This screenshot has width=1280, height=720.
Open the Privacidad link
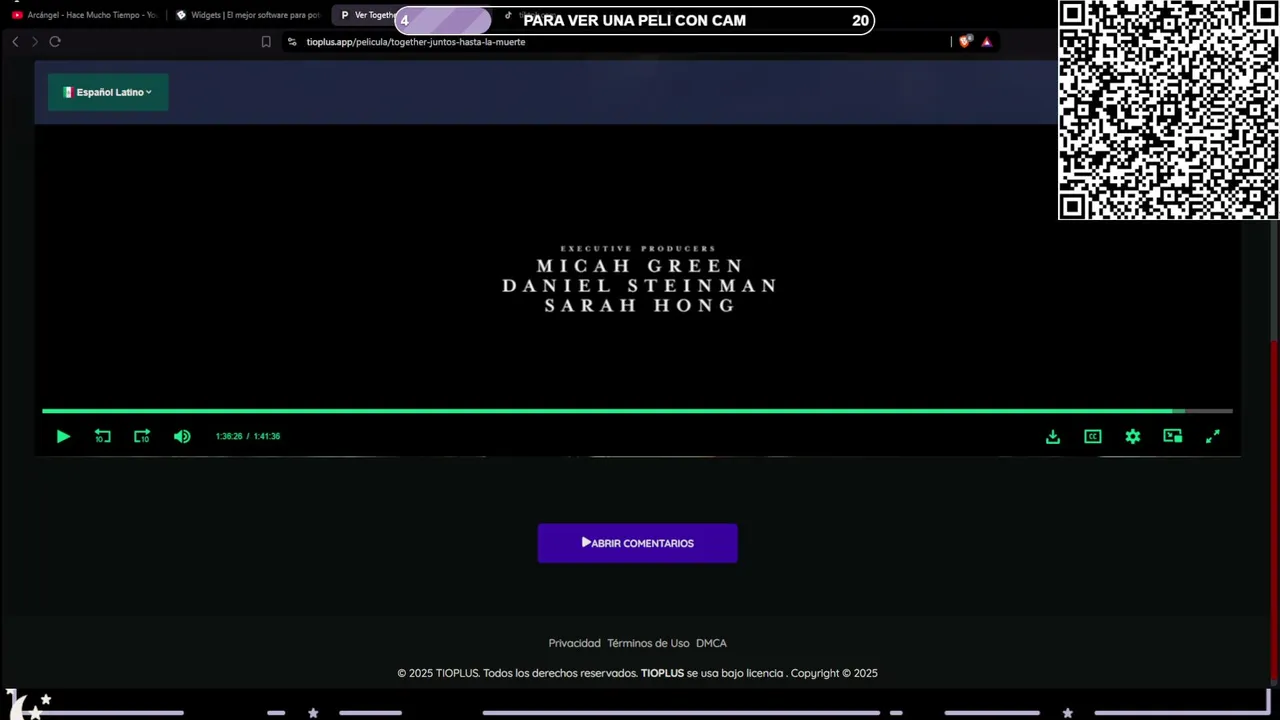(574, 643)
